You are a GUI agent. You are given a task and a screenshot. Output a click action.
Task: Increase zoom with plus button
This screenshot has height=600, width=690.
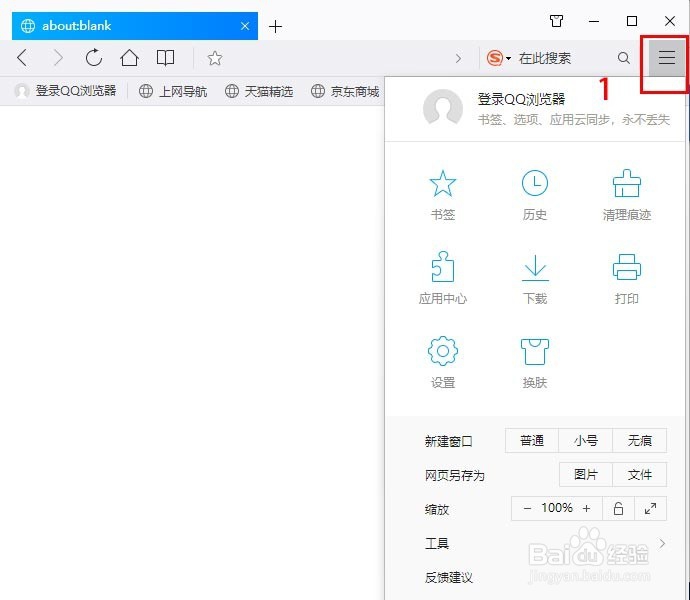[x=586, y=508]
